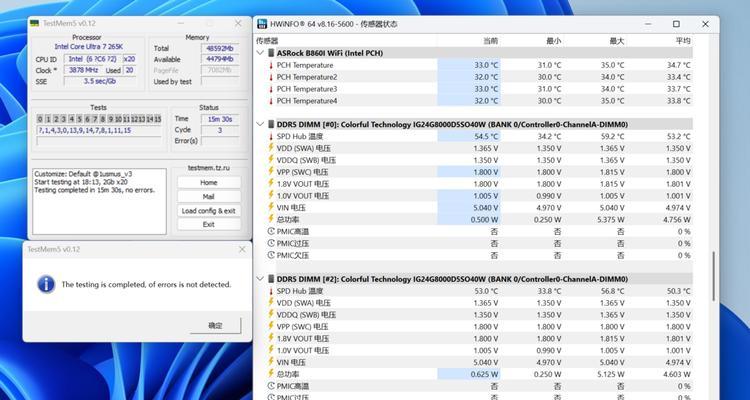
Task: Click the 'Testing completed in 15m 30s' log line
Action: pyautogui.click(x=95, y=190)
